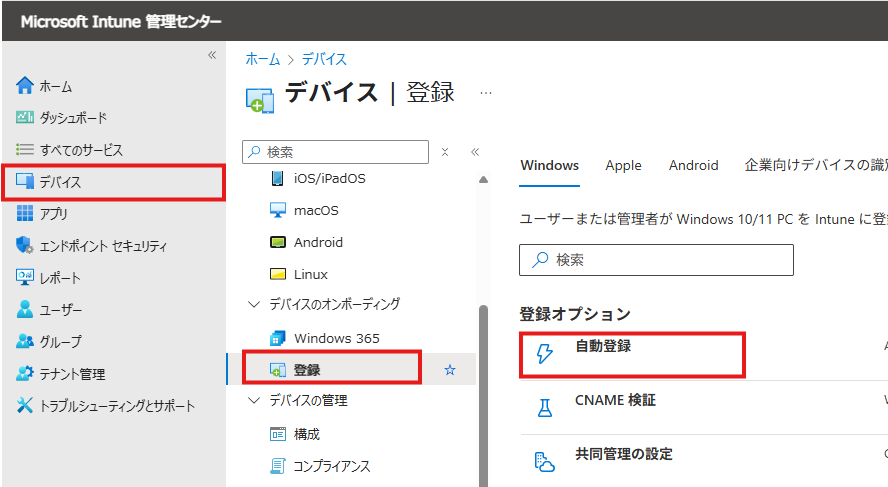Open the ダッシュボード chart icon
The width and height of the screenshot is (888, 487).
pyautogui.click(x=24, y=117)
